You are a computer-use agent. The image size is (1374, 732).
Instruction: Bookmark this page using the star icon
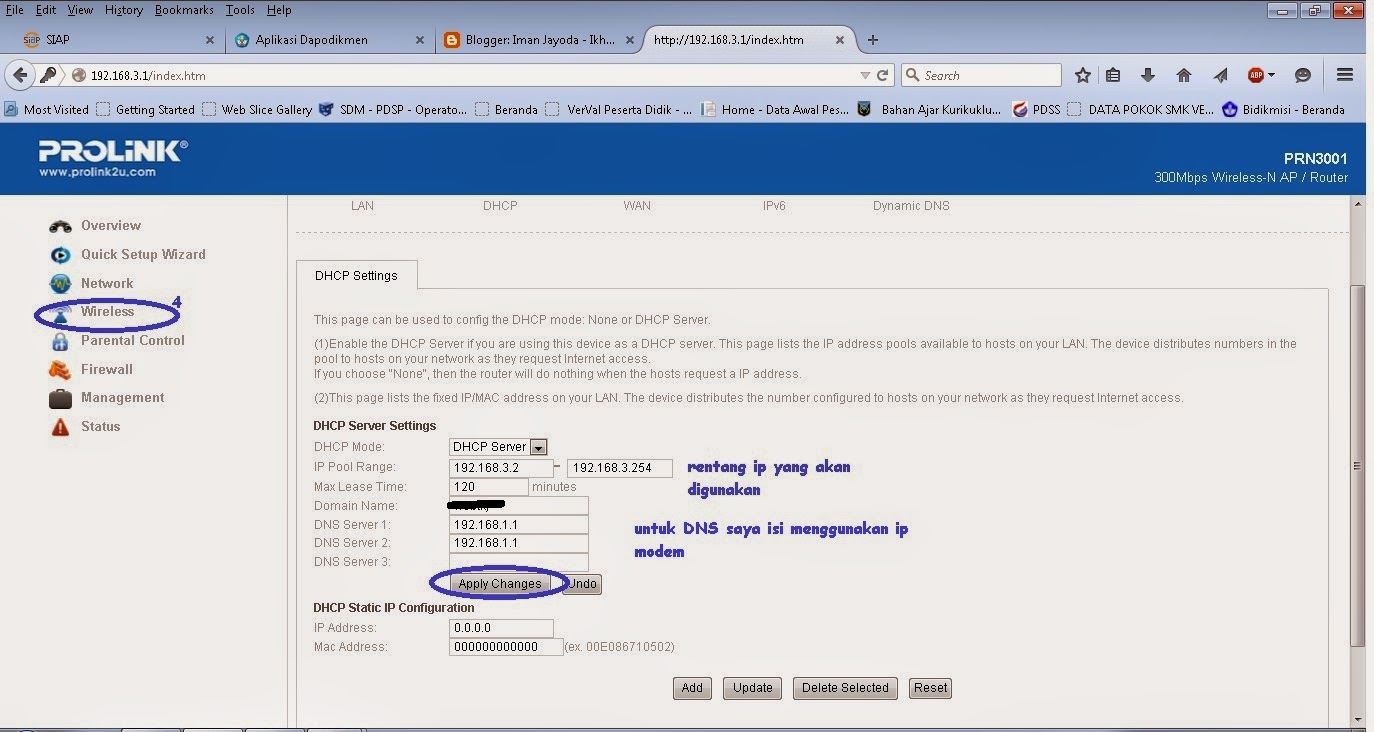click(1082, 74)
